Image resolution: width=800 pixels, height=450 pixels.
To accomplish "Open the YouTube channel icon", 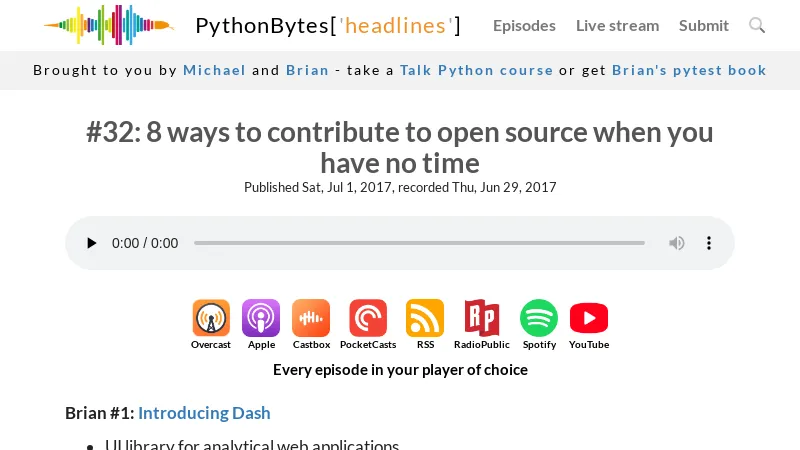I will [589, 319].
